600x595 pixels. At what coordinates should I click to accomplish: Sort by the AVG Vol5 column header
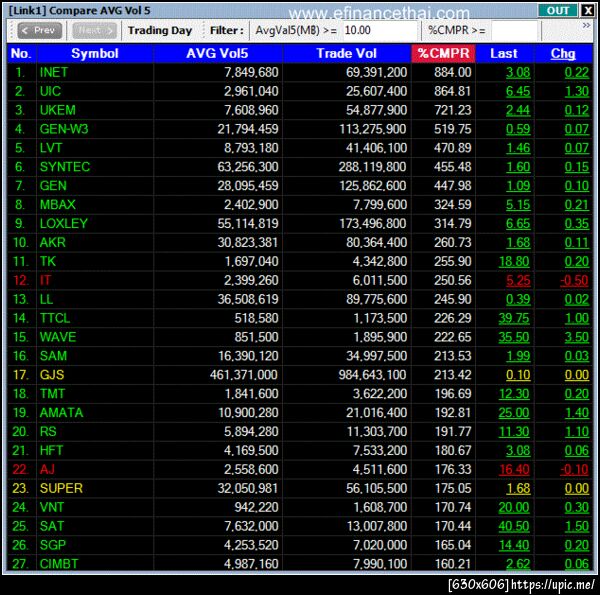[x=217, y=54]
